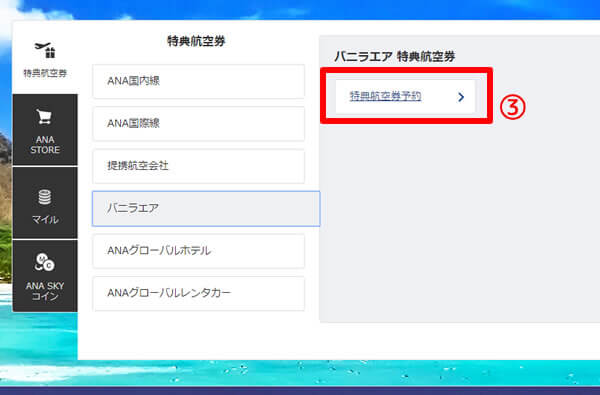The height and width of the screenshot is (395, 600).
Task: Switch to the マイル sidebar tab label
Action: (45, 219)
